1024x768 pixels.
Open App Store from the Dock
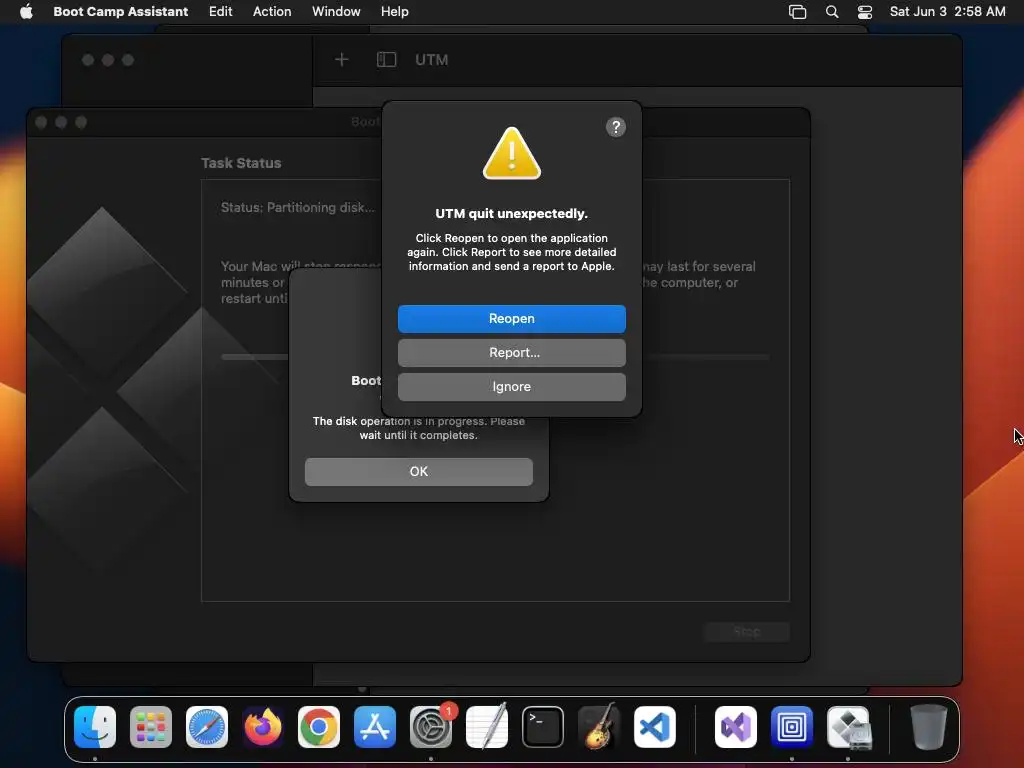pyautogui.click(x=375, y=727)
